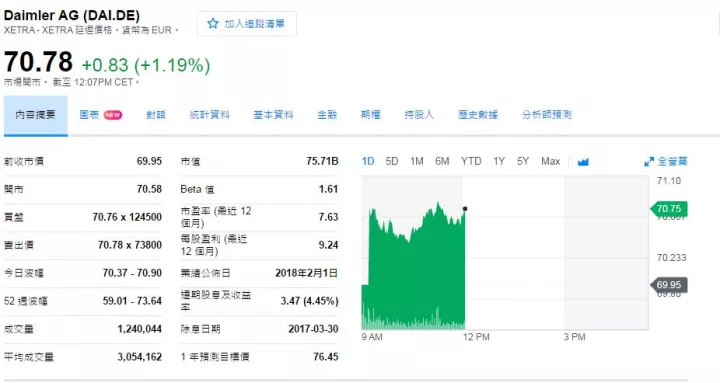Open the 期權 options tab
Screen dimensions: 720x383
(x=371, y=115)
